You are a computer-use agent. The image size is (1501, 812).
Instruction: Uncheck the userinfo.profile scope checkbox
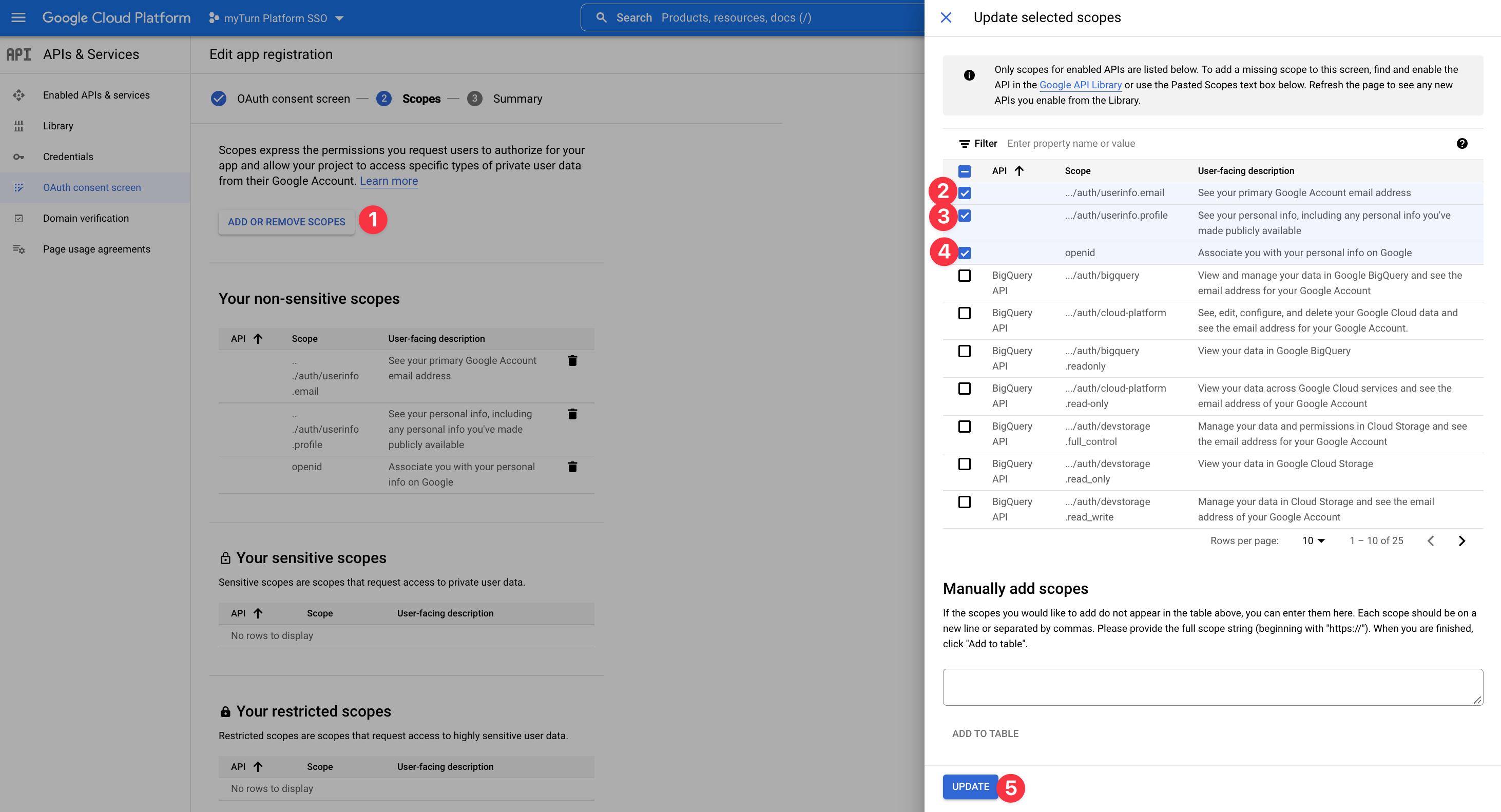tap(965, 216)
